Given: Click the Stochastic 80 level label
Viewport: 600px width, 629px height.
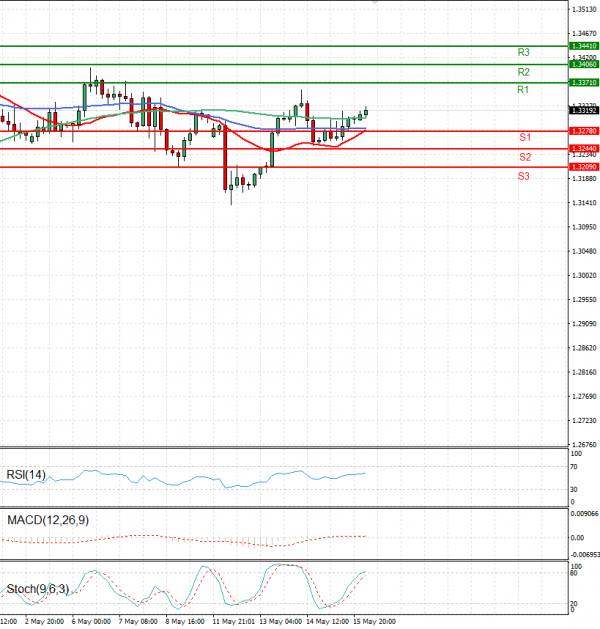Looking at the screenshot, I should click(x=574, y=573).
